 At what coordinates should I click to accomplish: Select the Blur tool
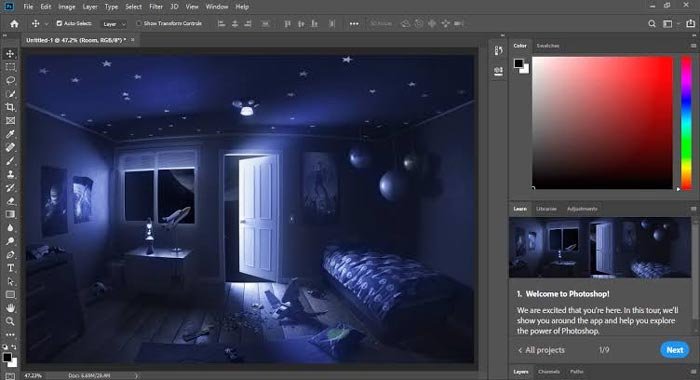10,228
